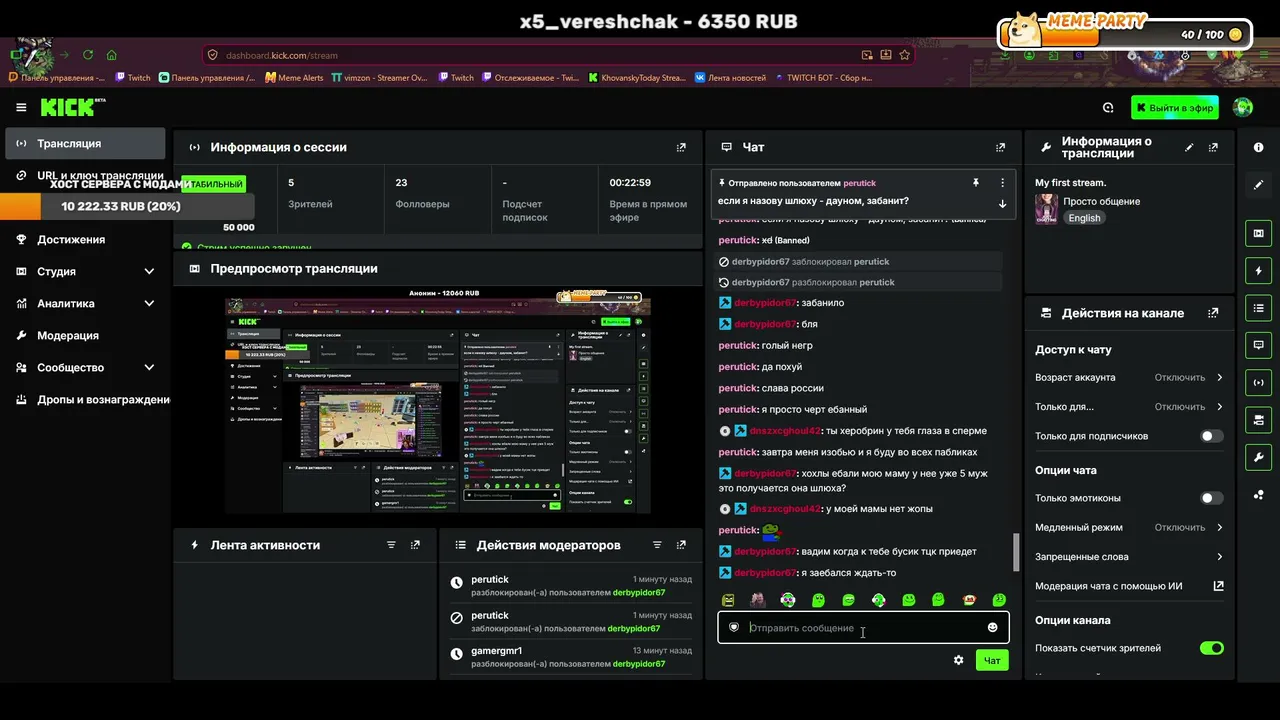Click the shield icon in message box
Viewport: 1280px width, 720px height.
(733, 627)
